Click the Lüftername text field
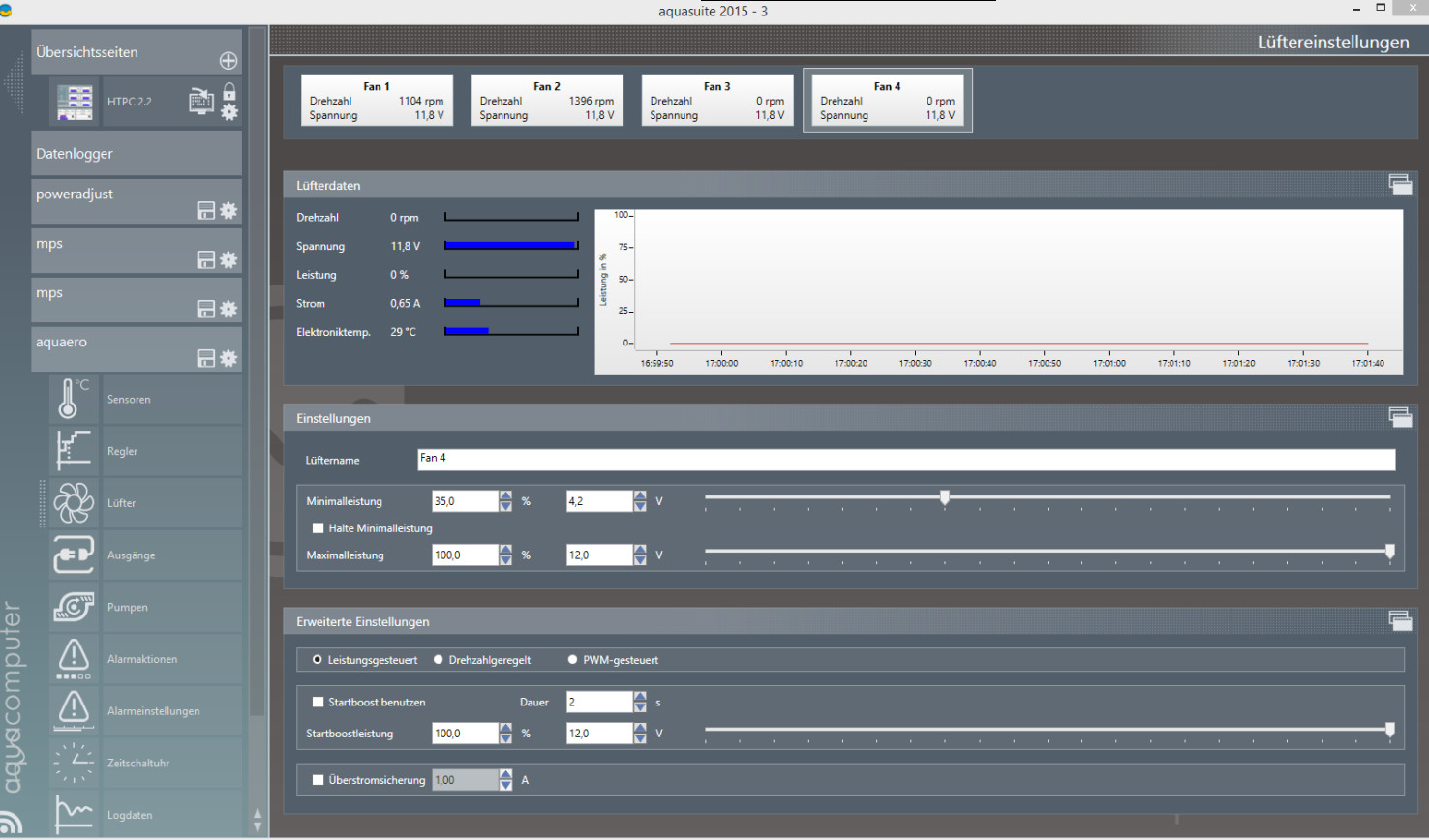 905,459
